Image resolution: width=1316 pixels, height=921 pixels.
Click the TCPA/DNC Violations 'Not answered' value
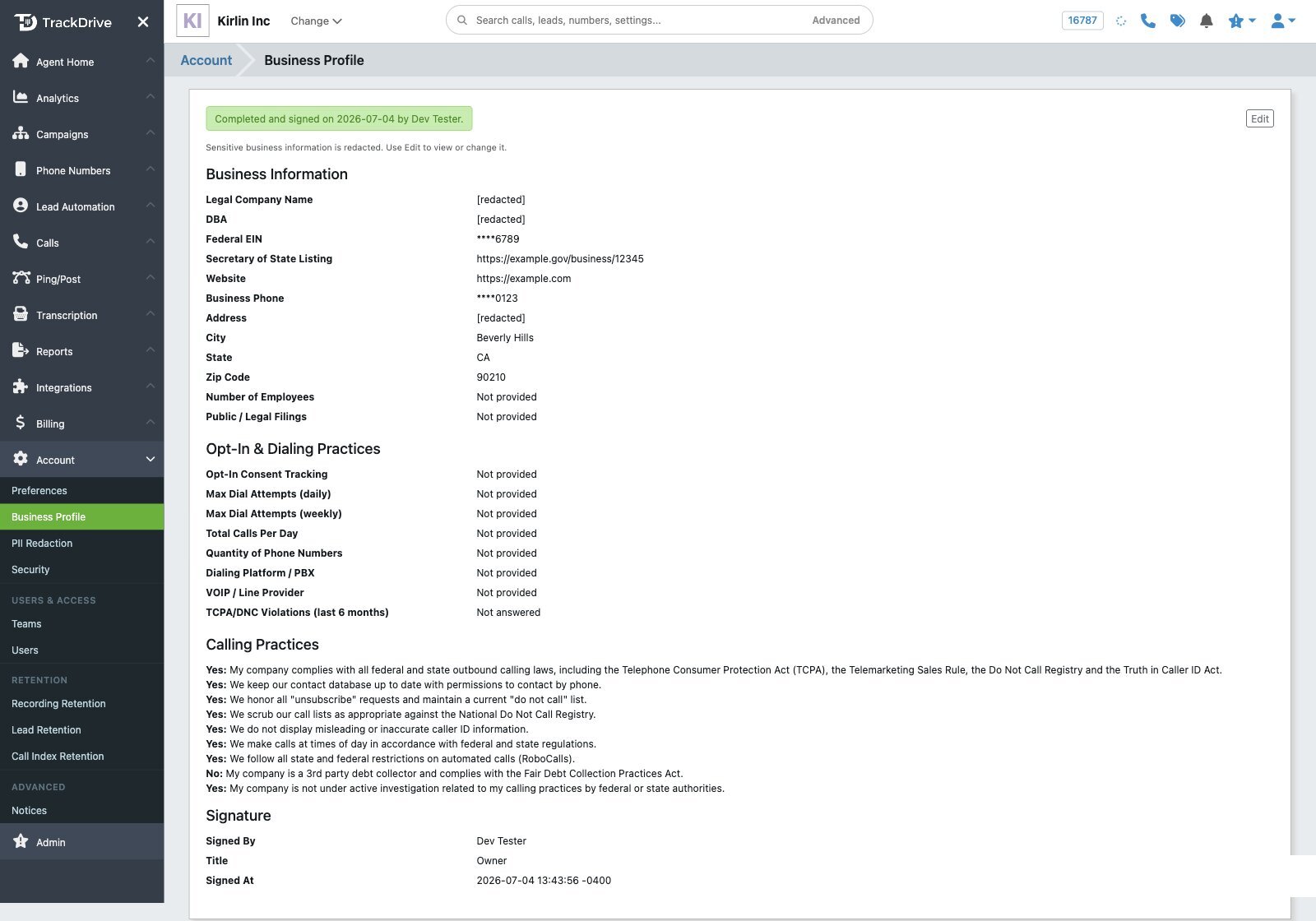[x=508, y=612]
